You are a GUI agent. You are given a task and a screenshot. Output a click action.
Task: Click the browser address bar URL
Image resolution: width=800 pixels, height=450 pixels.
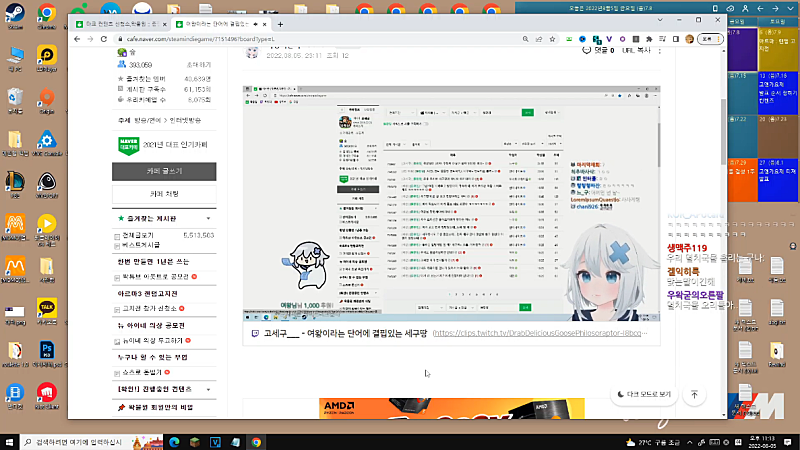click(x=201, y=39)
